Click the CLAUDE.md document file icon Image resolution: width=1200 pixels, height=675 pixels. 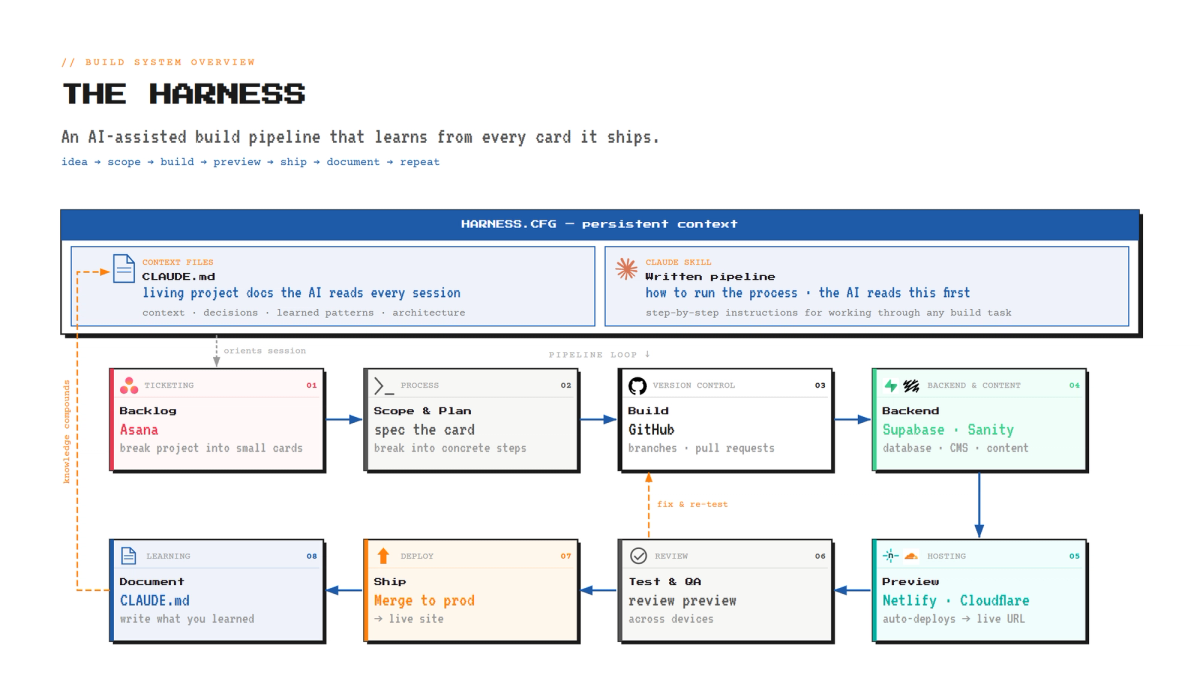[123, 268]
